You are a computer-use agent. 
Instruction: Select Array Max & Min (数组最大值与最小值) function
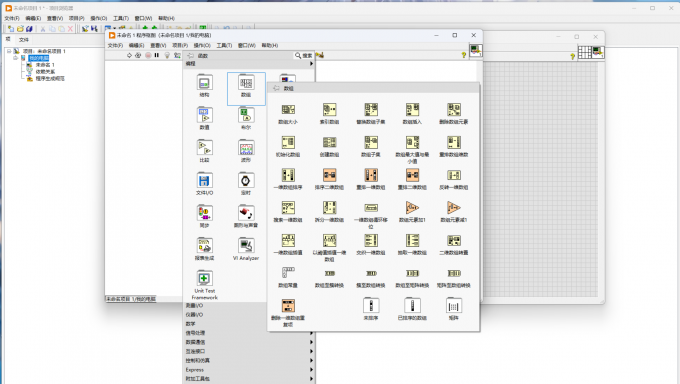point(412,149)
